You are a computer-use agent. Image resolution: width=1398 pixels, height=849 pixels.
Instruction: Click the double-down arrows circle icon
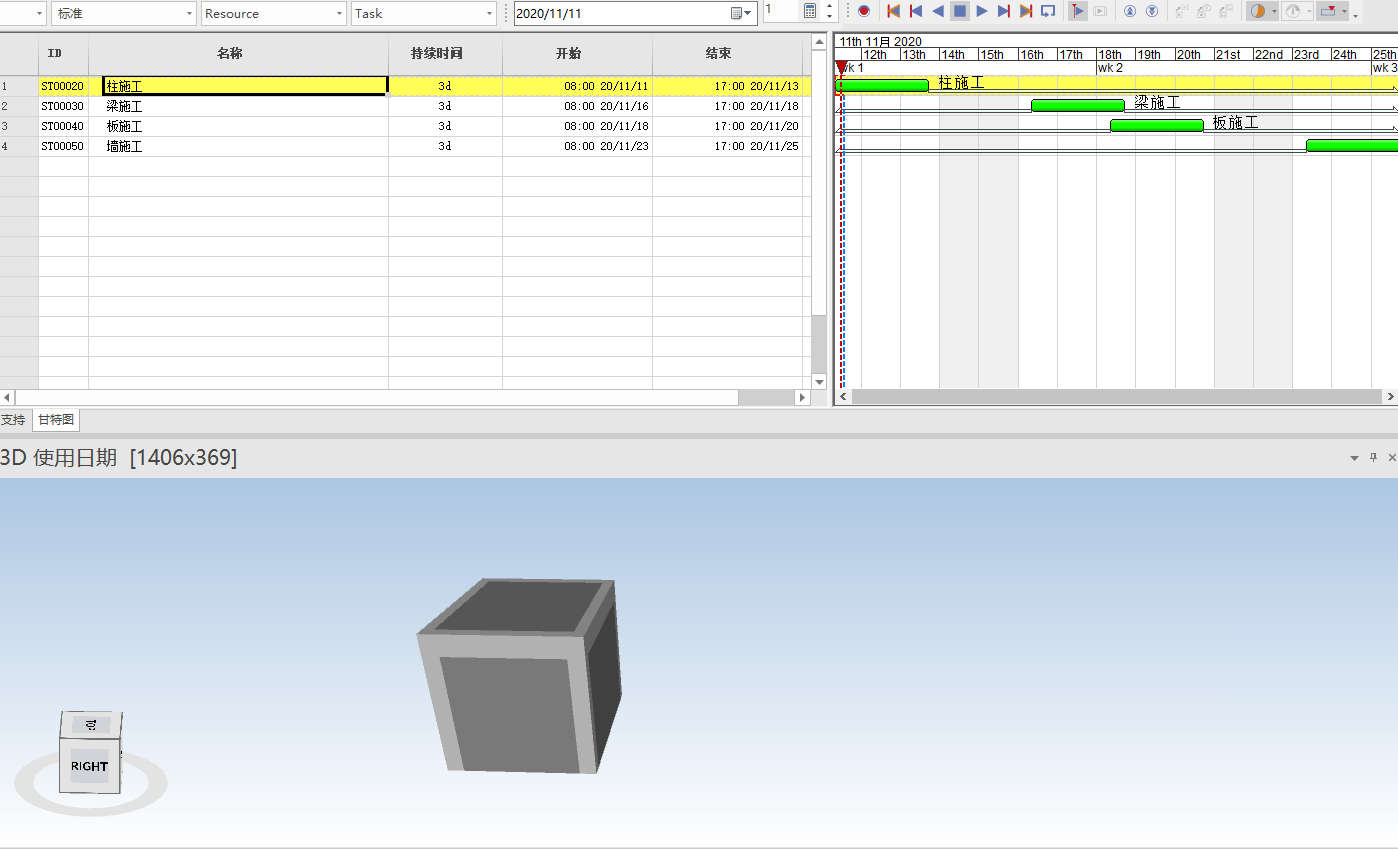pos(1152,11)
